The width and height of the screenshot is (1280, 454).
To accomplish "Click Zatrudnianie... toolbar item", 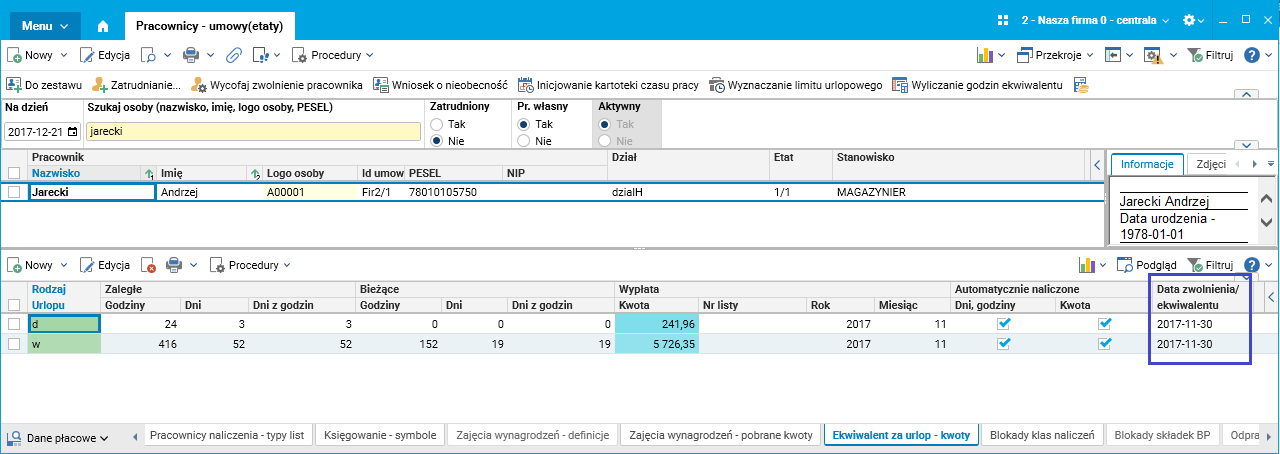I will [x=136, y=85].
